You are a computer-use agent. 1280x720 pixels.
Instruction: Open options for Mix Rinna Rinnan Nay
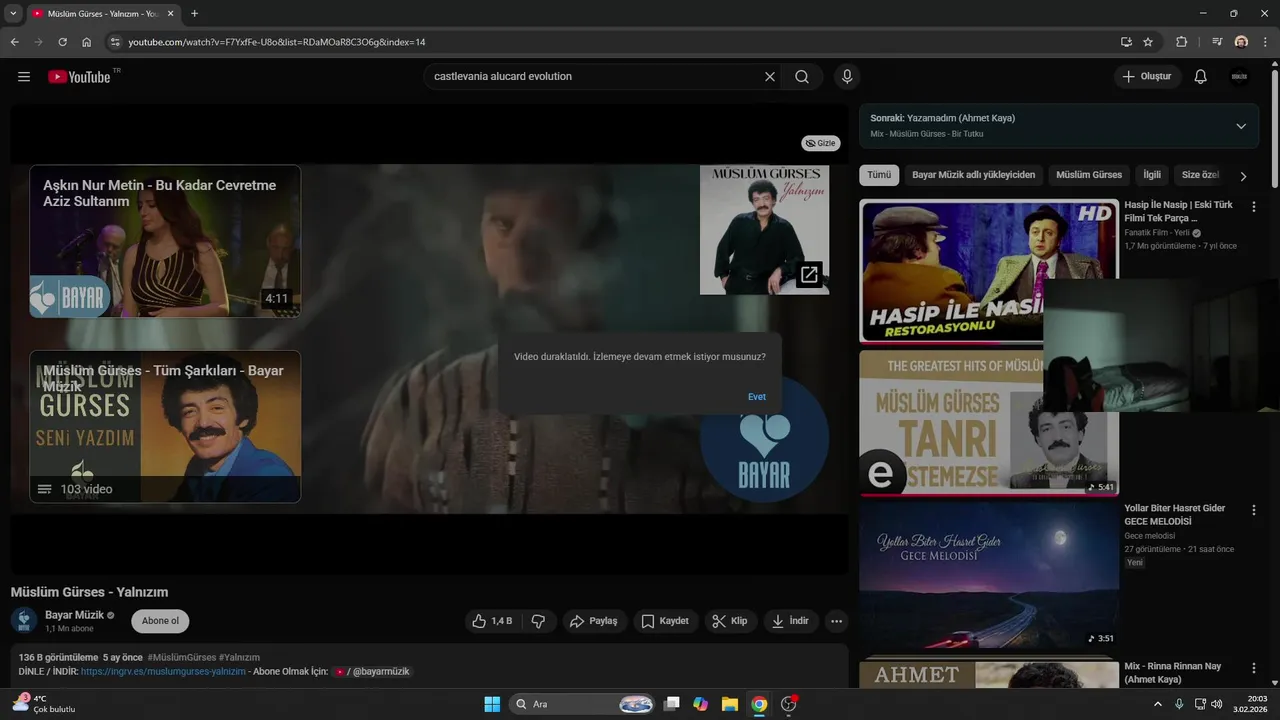coord(1254,667)
